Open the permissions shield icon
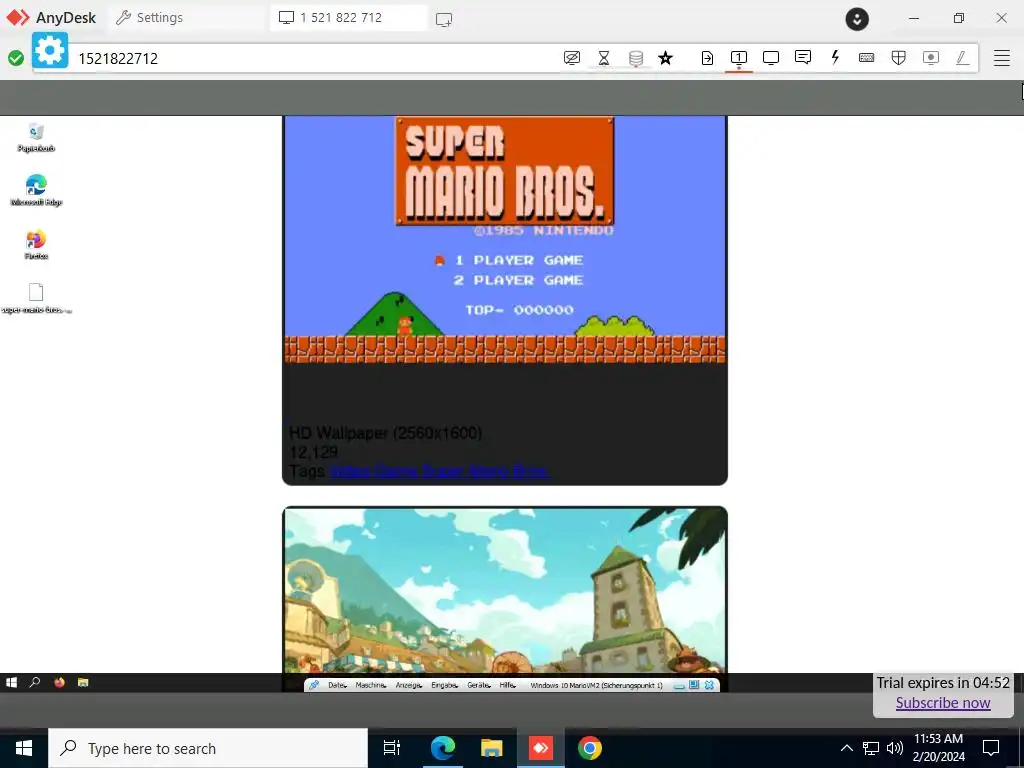This screenshot has width=1024, height=768. (899, 58)
